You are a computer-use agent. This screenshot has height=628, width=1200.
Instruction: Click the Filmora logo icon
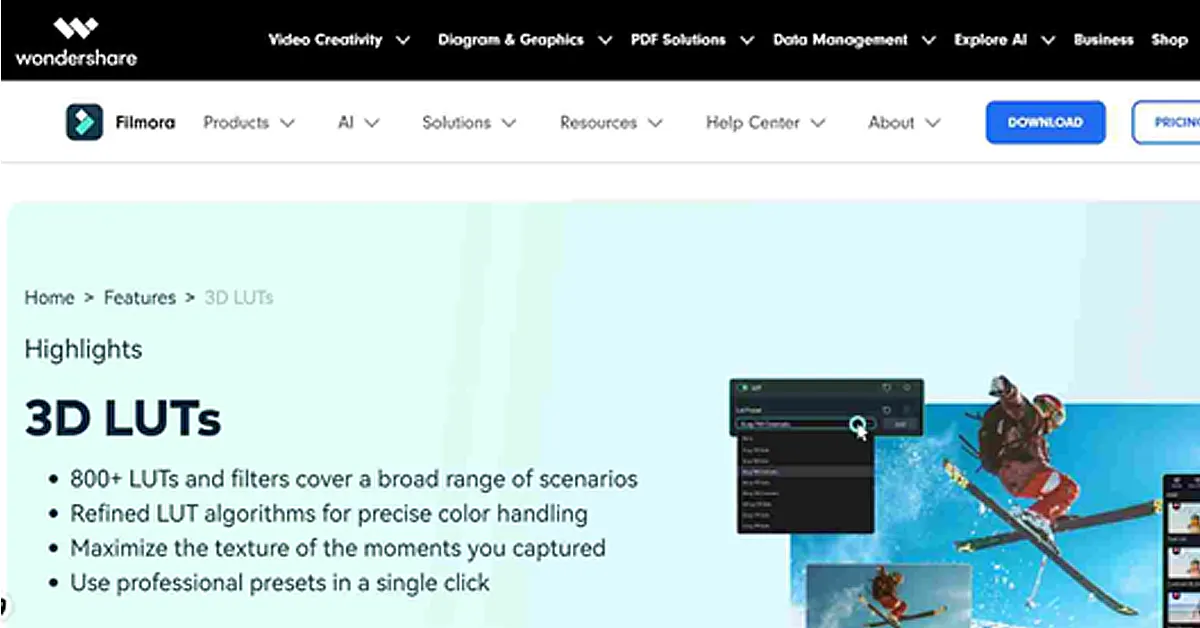84,123
